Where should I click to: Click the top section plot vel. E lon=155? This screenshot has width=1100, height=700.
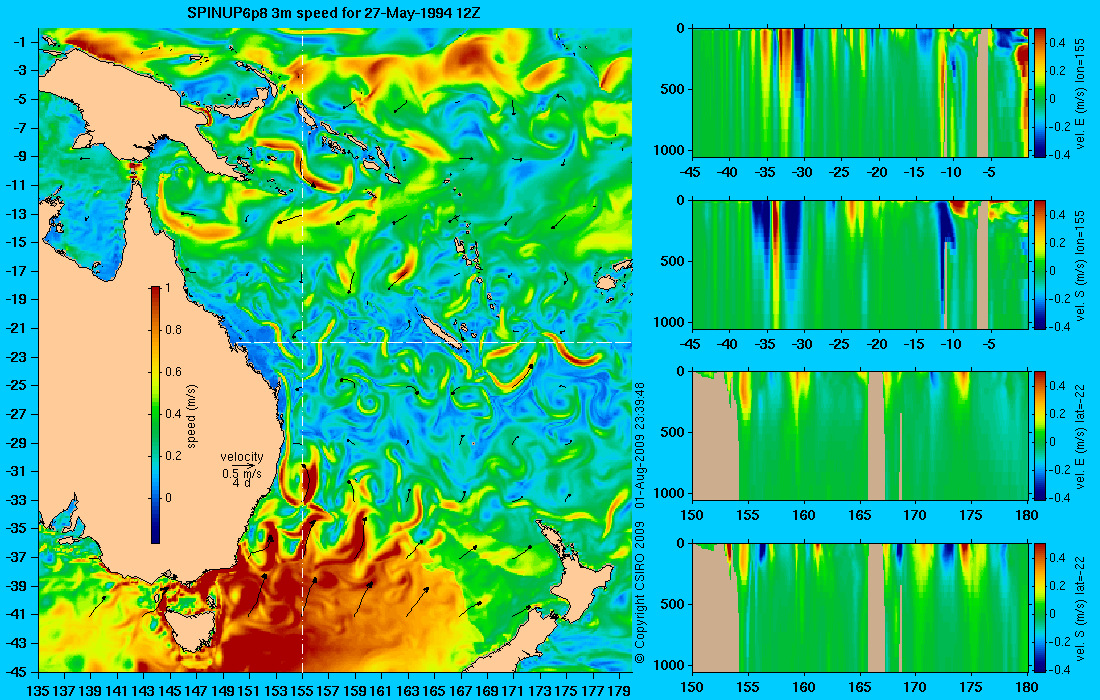[860, 93]
